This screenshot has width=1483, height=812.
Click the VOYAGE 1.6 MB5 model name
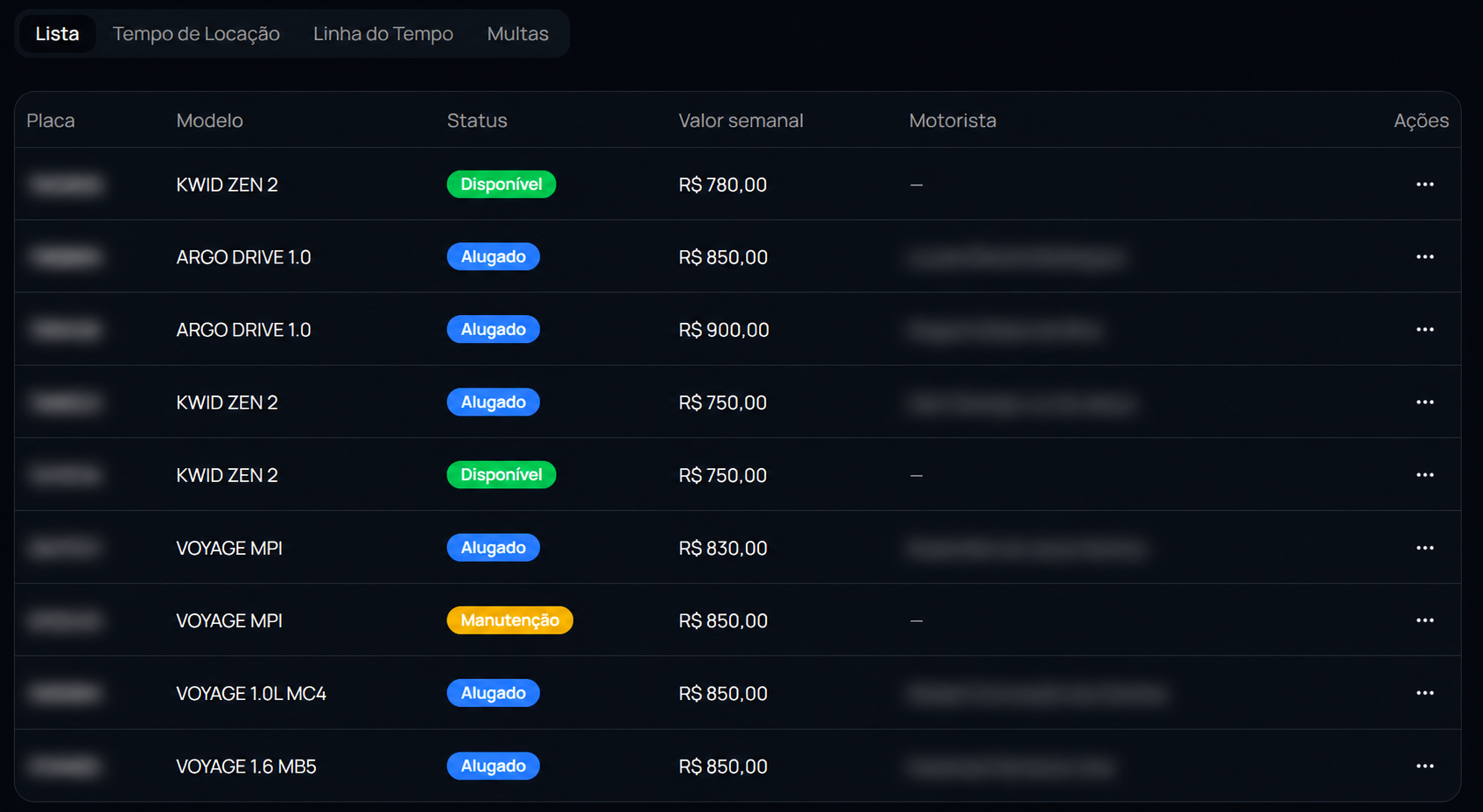[246, 766]
